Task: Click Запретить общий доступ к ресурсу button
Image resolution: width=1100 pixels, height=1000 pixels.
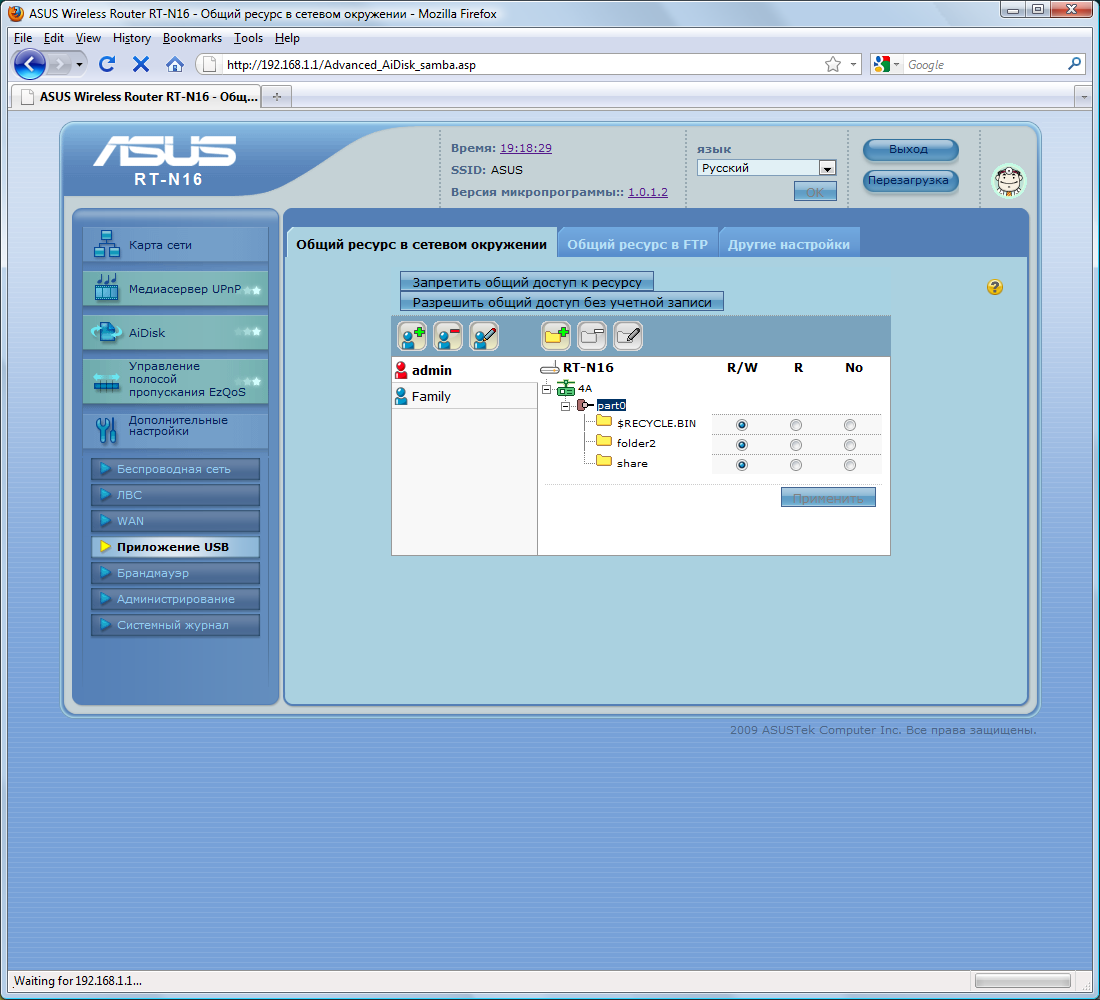Action: click(x=527, y=282)
